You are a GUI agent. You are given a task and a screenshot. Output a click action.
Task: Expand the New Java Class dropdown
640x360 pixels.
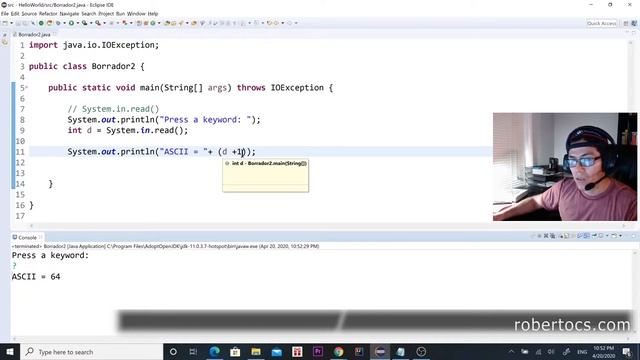tap(159, 23)
